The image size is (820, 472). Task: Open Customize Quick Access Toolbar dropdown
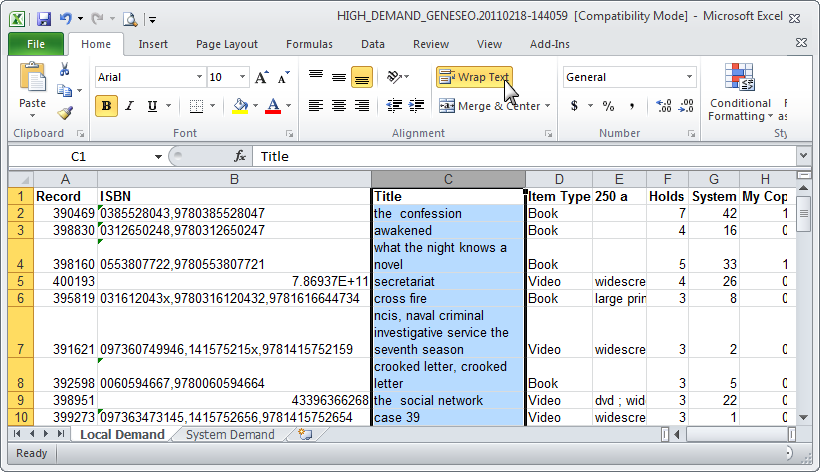(153, 20)
